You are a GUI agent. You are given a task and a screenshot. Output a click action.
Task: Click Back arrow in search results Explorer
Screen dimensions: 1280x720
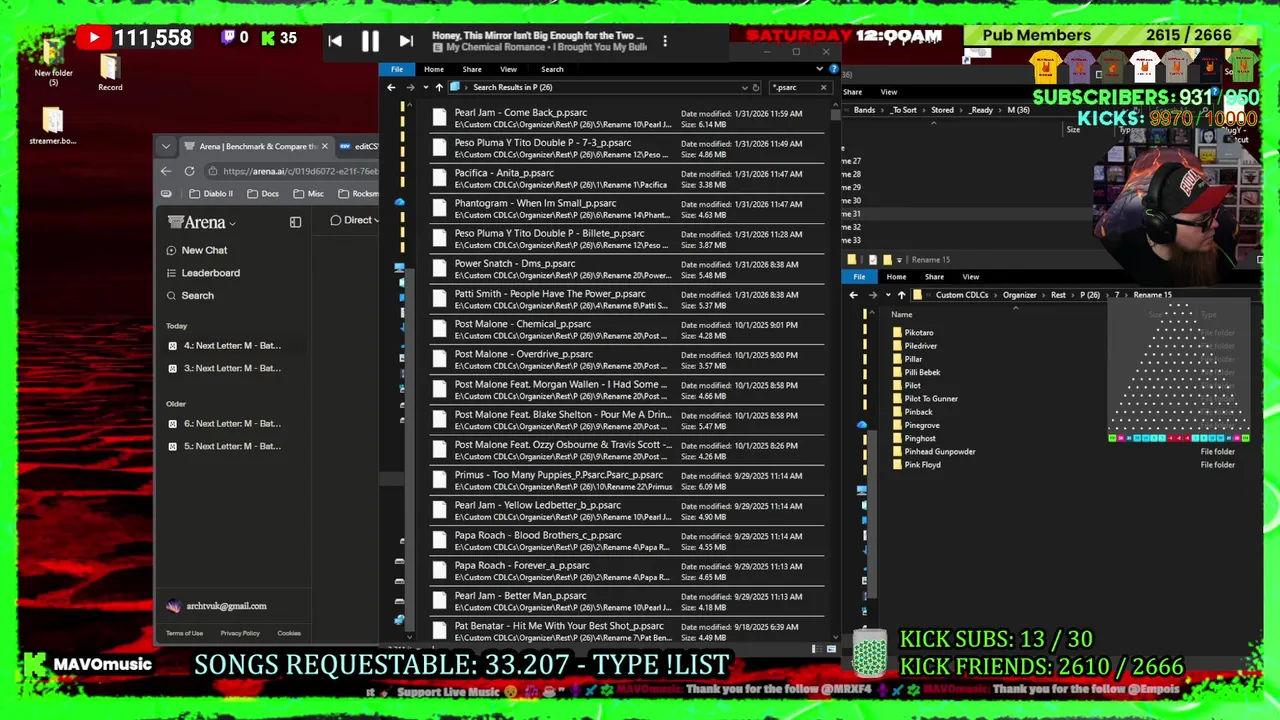click(391, 87)
